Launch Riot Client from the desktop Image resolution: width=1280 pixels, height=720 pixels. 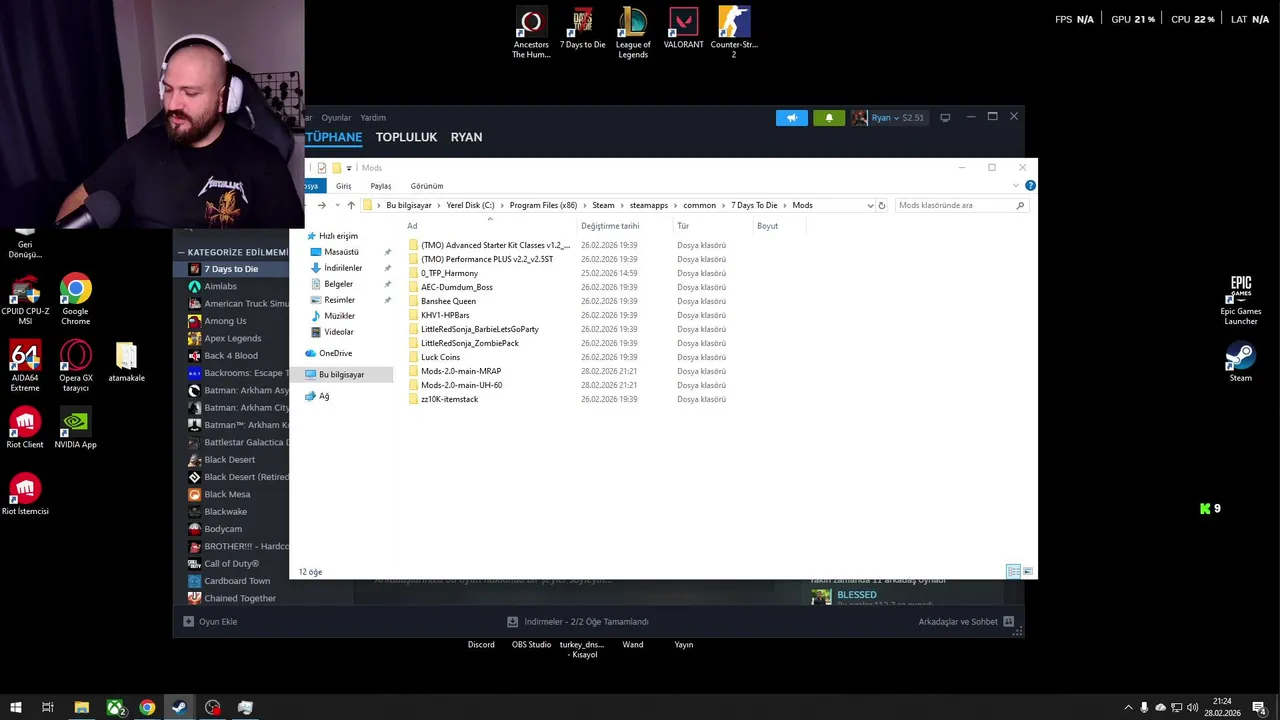[25, 429]
